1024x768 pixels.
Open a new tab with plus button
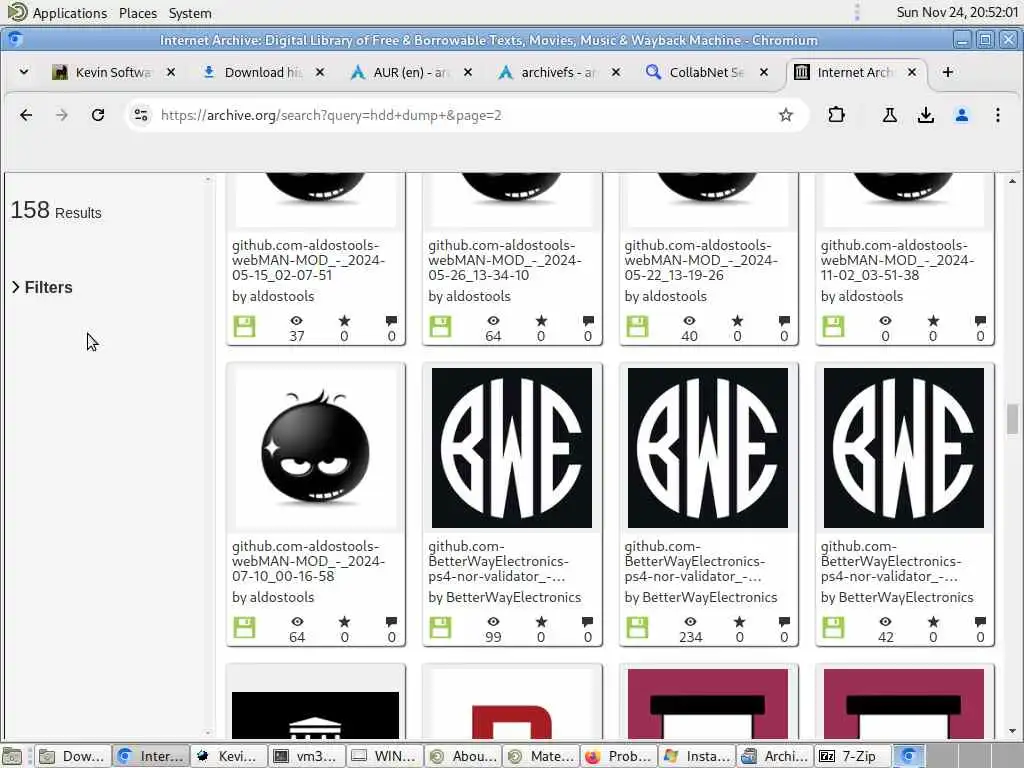(948, 72)
